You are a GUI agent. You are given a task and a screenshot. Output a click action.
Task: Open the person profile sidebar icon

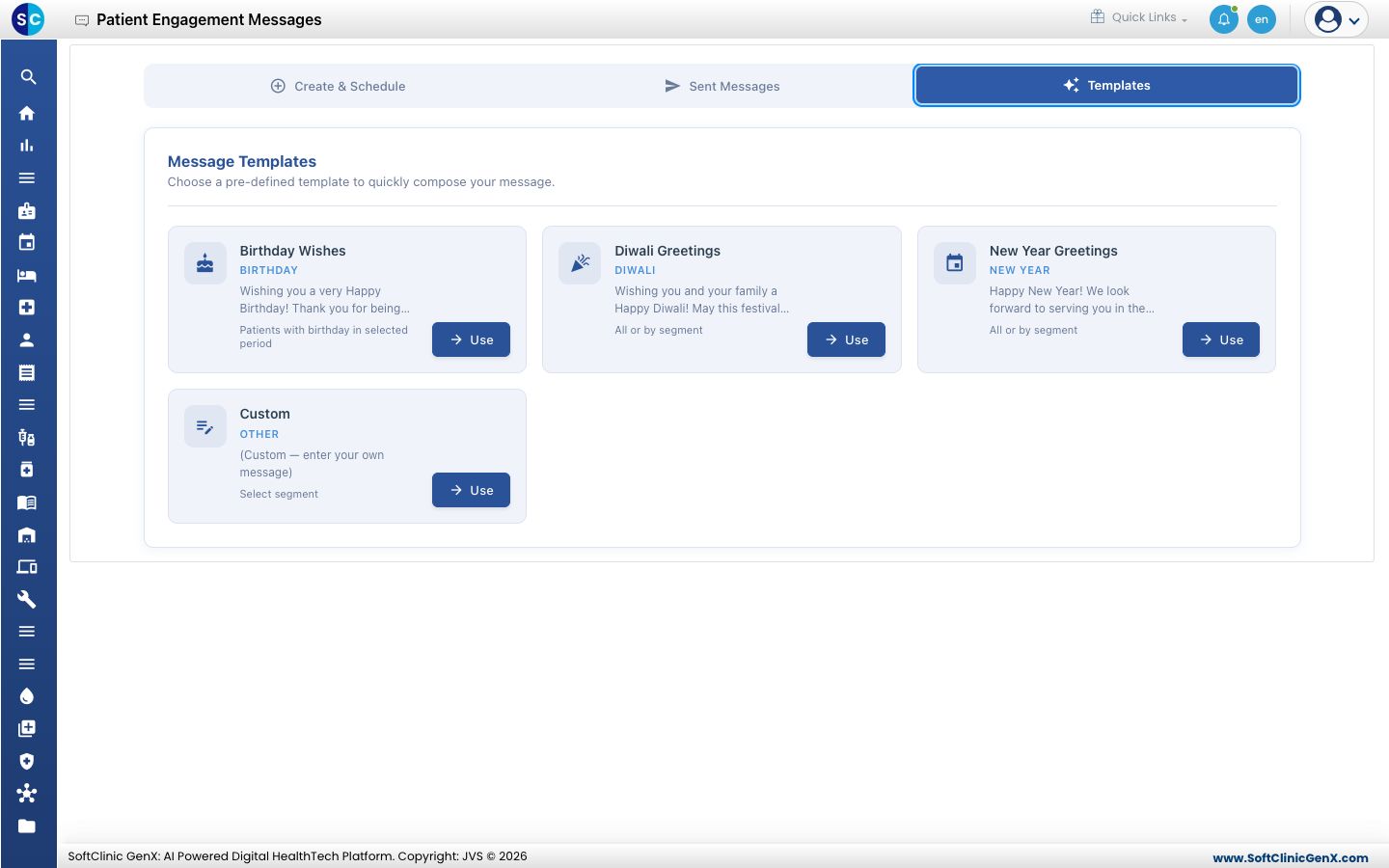[27, 340]
